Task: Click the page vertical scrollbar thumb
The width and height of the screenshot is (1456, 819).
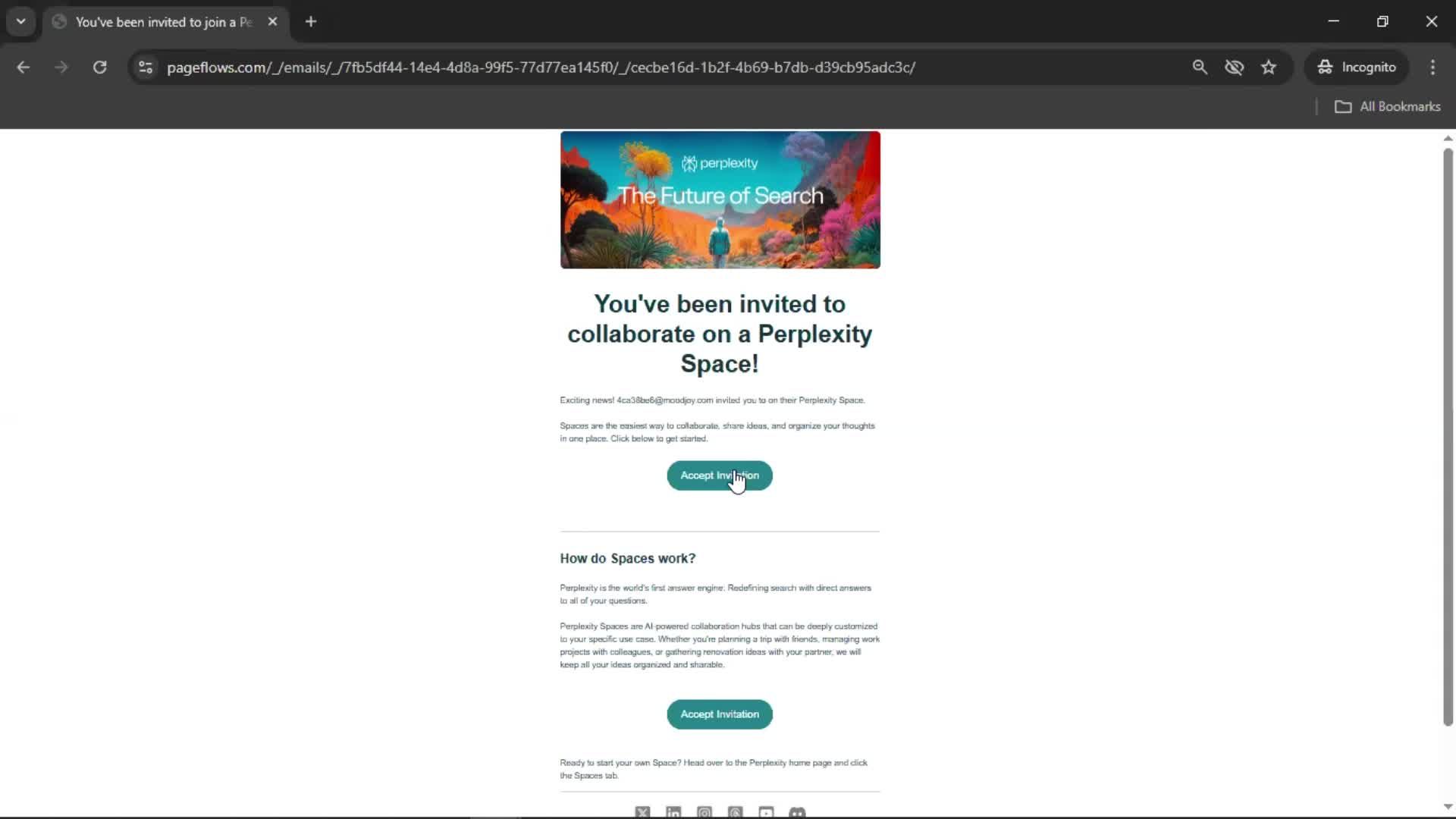Action: (1448, 436)
